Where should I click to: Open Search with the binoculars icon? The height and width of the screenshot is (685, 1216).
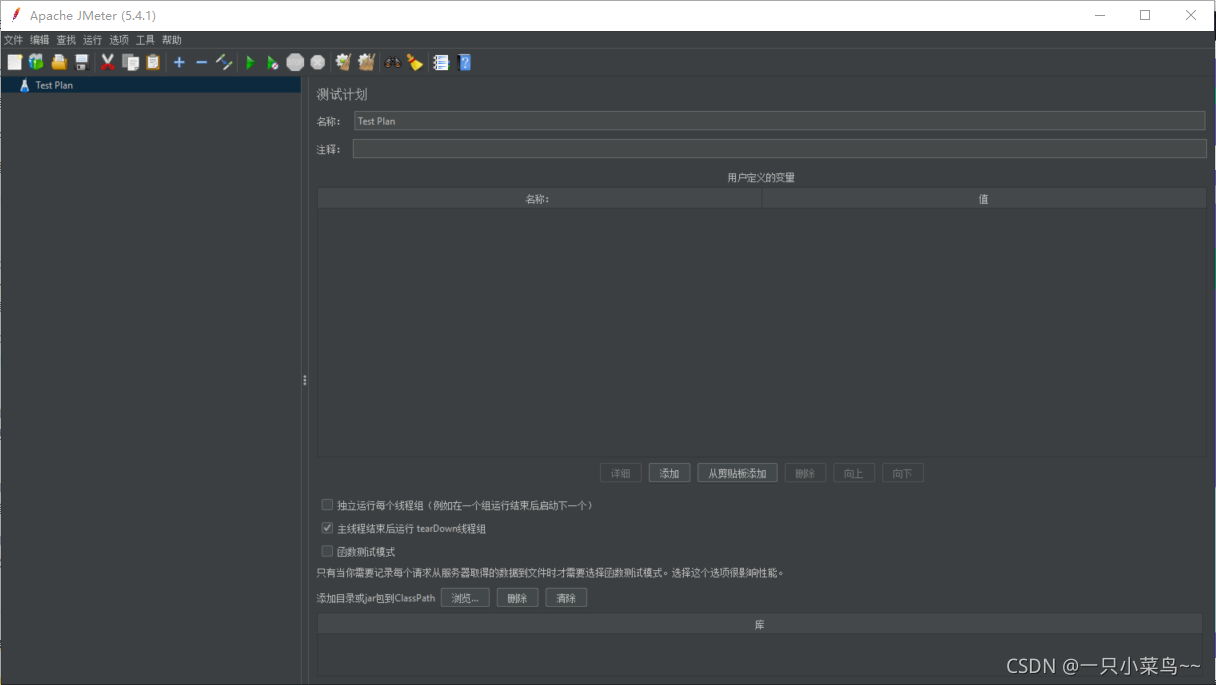pos(392,62)
